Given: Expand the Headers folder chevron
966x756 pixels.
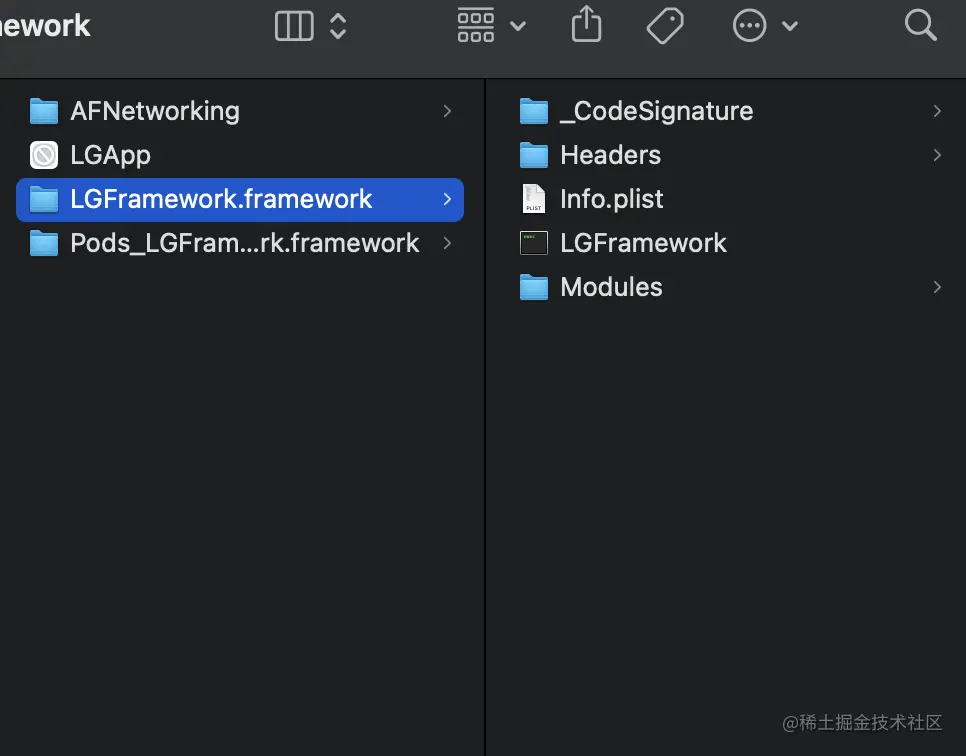Looking at the screenshot, I should pyautogui.click(x=937, y=155).
